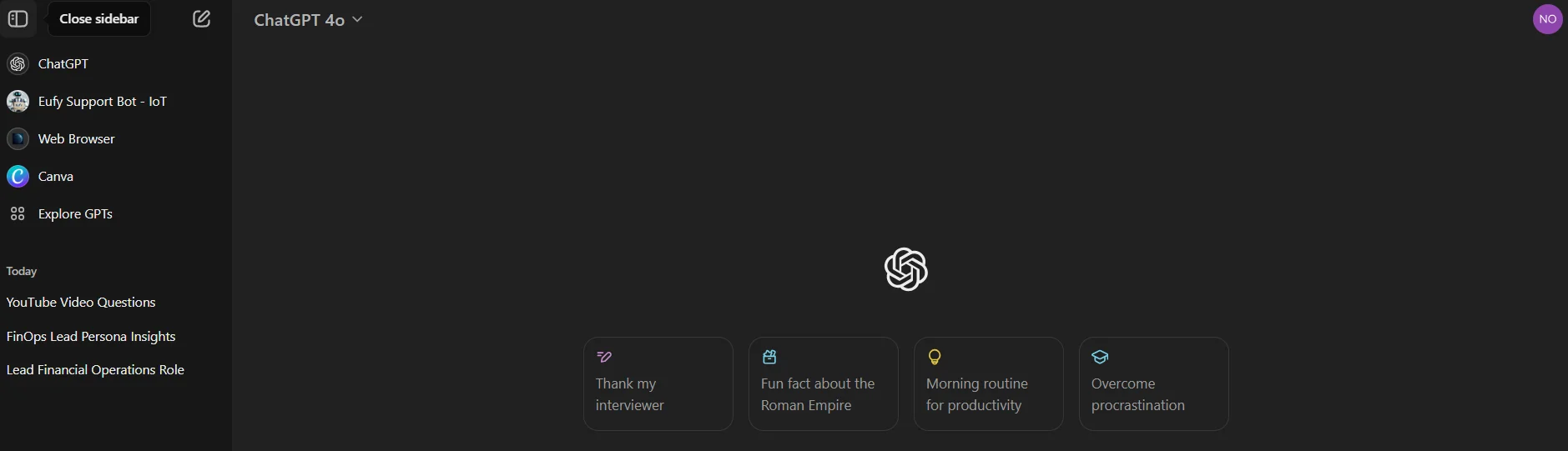Open the Canva GPT

tap(116, 177)
